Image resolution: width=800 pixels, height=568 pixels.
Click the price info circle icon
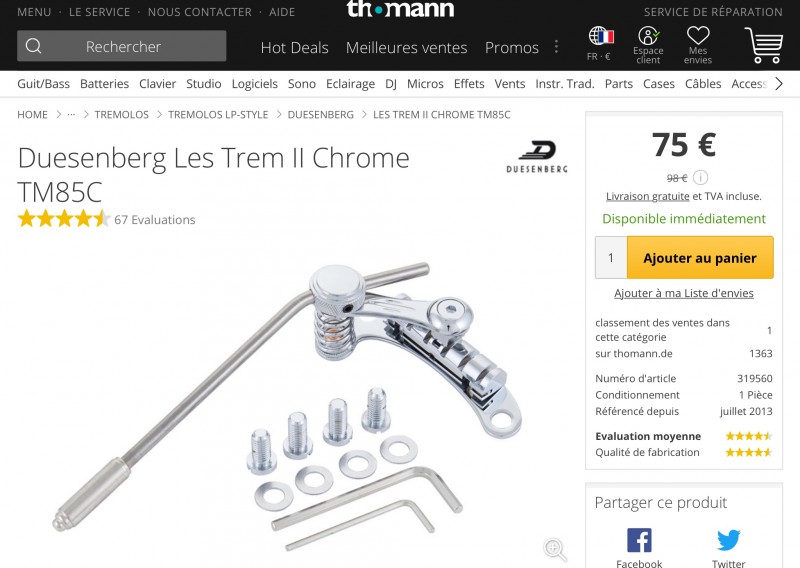point(701,178)
